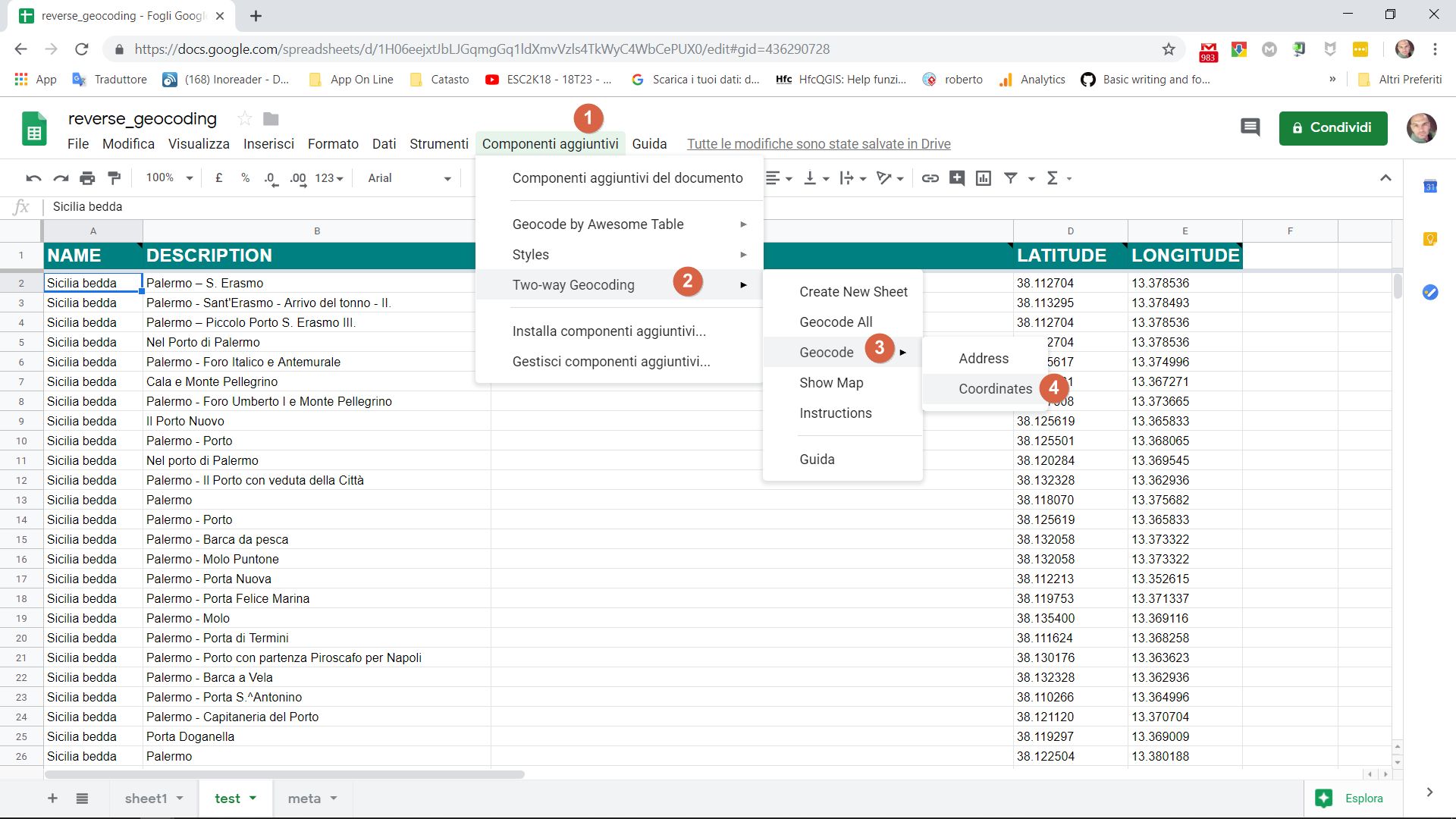Click the print icon in toolbar
The image size is (1456, 819).
[87, 178]
